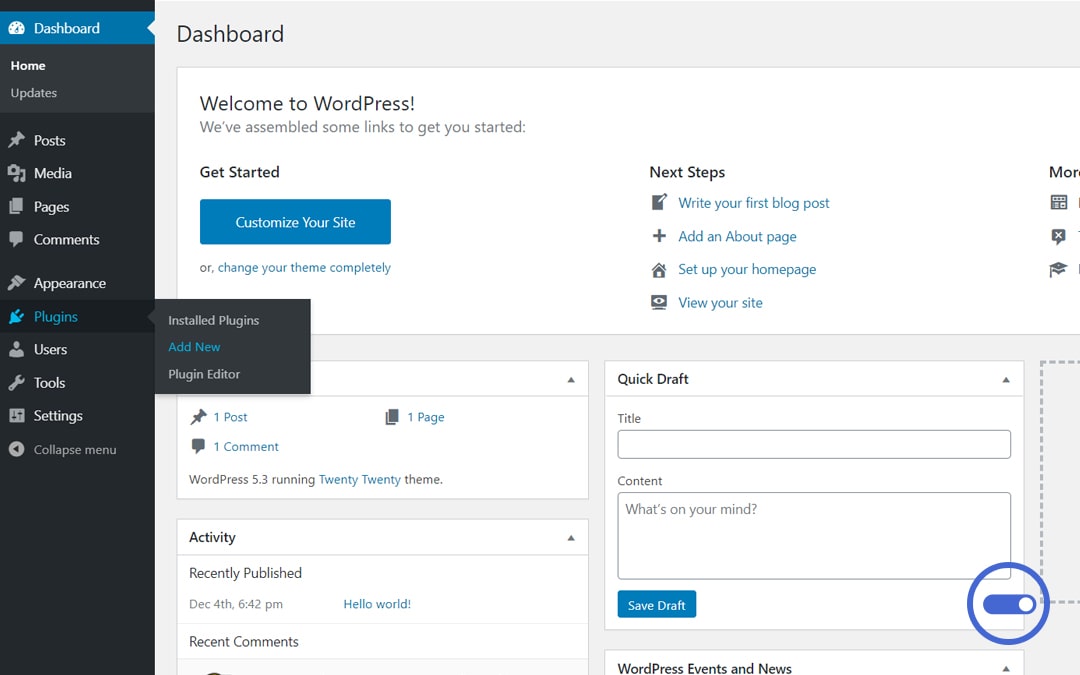Click the Settings sliders icon
Viewport: 1080px width, 675px height.
point(17,415)
